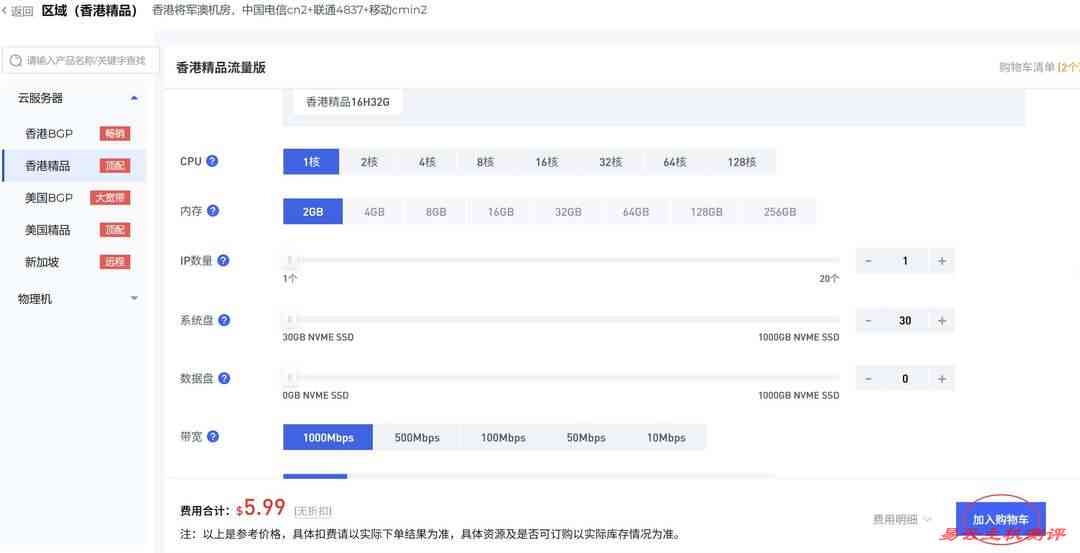Click the red badge beside 香港BGP
This screenshot has width=1080, height=553.
point(114,134)
